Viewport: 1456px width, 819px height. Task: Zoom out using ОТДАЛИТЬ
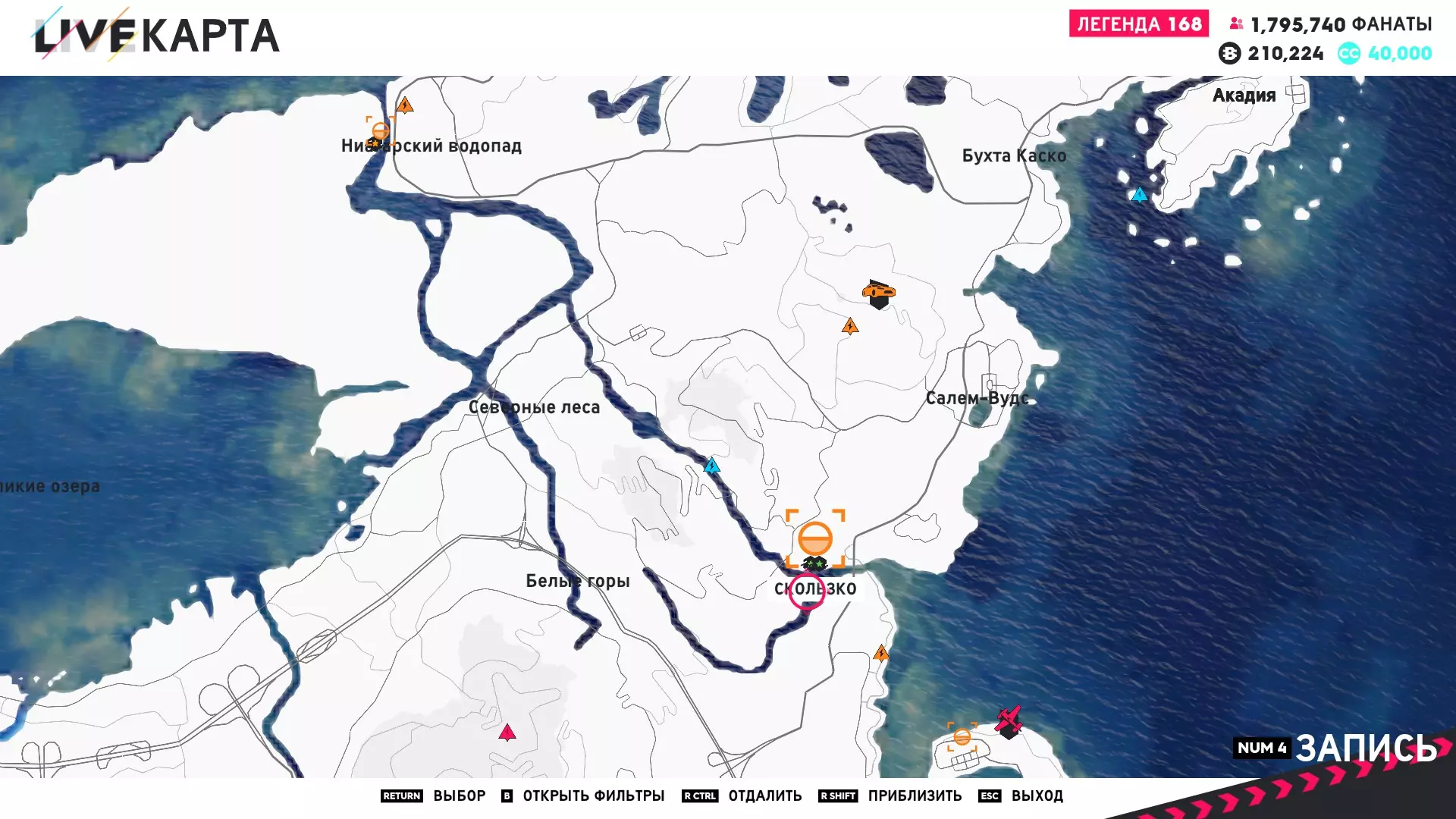764,795
